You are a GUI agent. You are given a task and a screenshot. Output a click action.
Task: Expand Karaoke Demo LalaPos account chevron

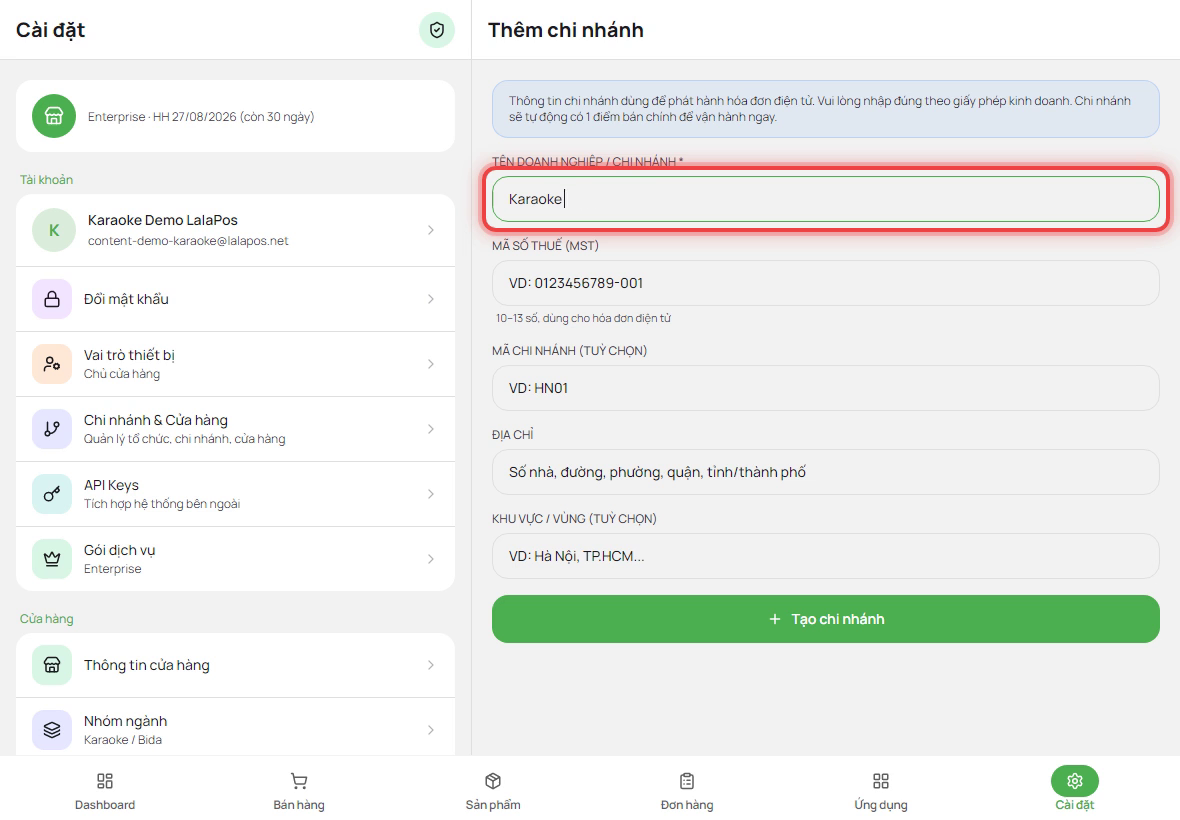pyautogui.click(x=430, y=230)
